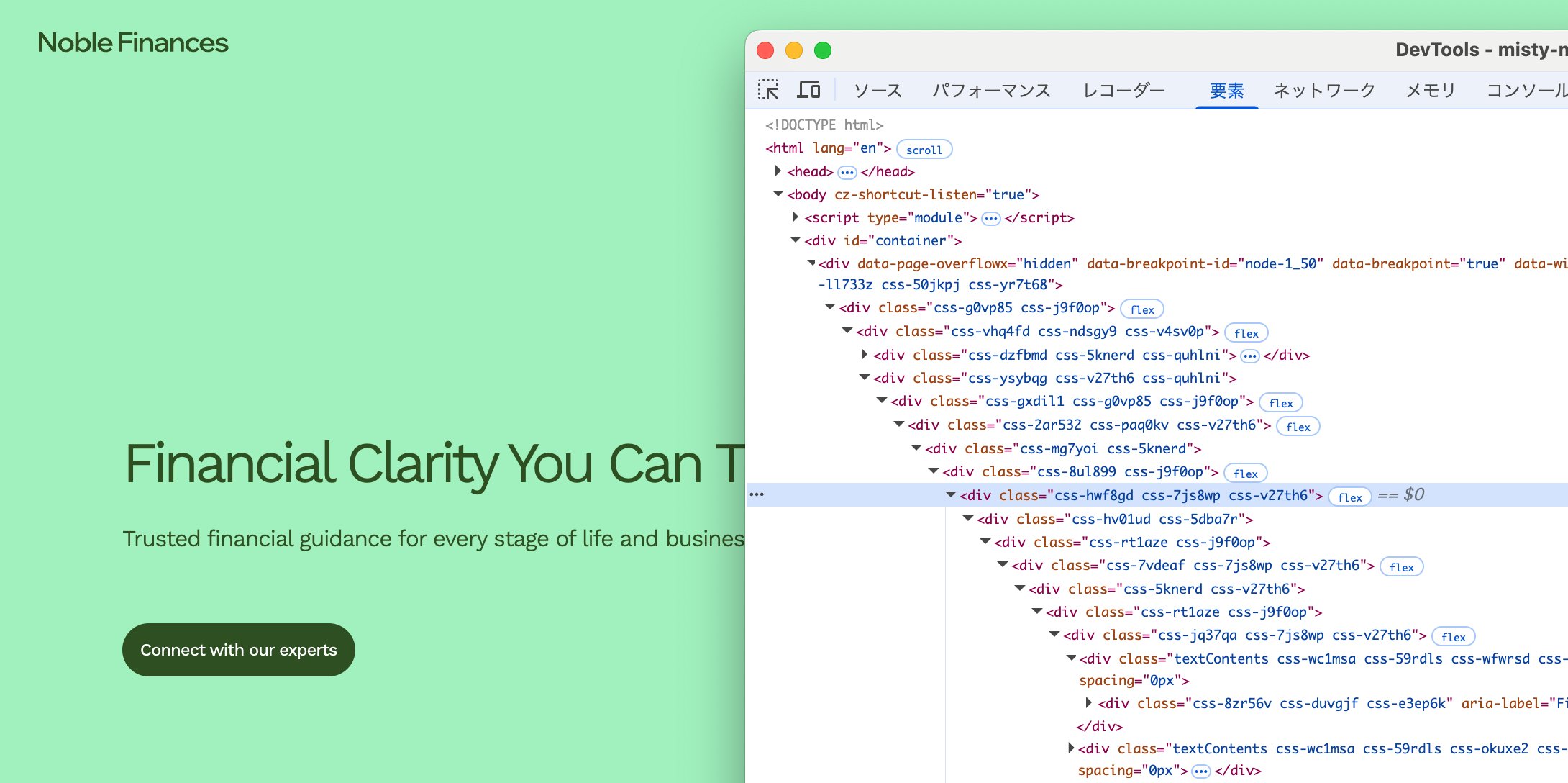1568x783 pixels.
Task: Click Connect with our experts button
Action: point(239,650)
